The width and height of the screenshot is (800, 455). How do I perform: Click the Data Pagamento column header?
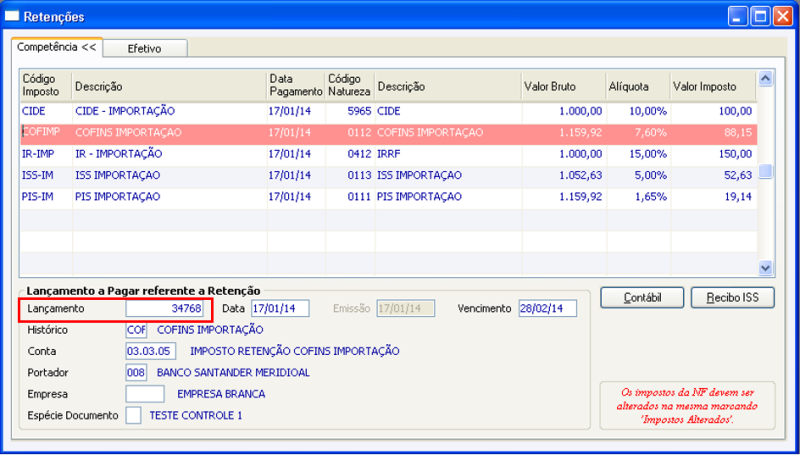pyautogui.click(x=296, y=86)
